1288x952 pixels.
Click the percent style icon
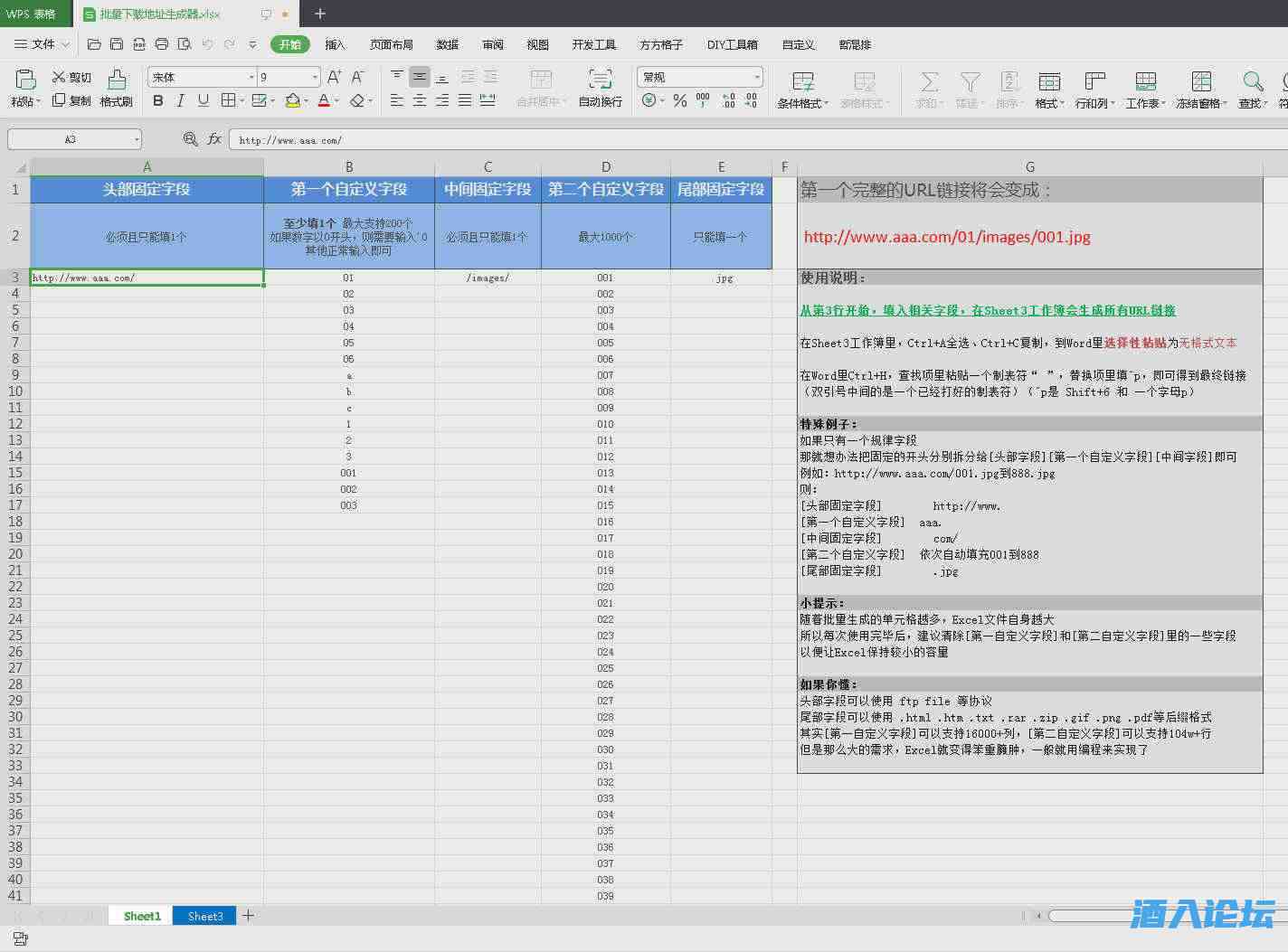point(680,100)
